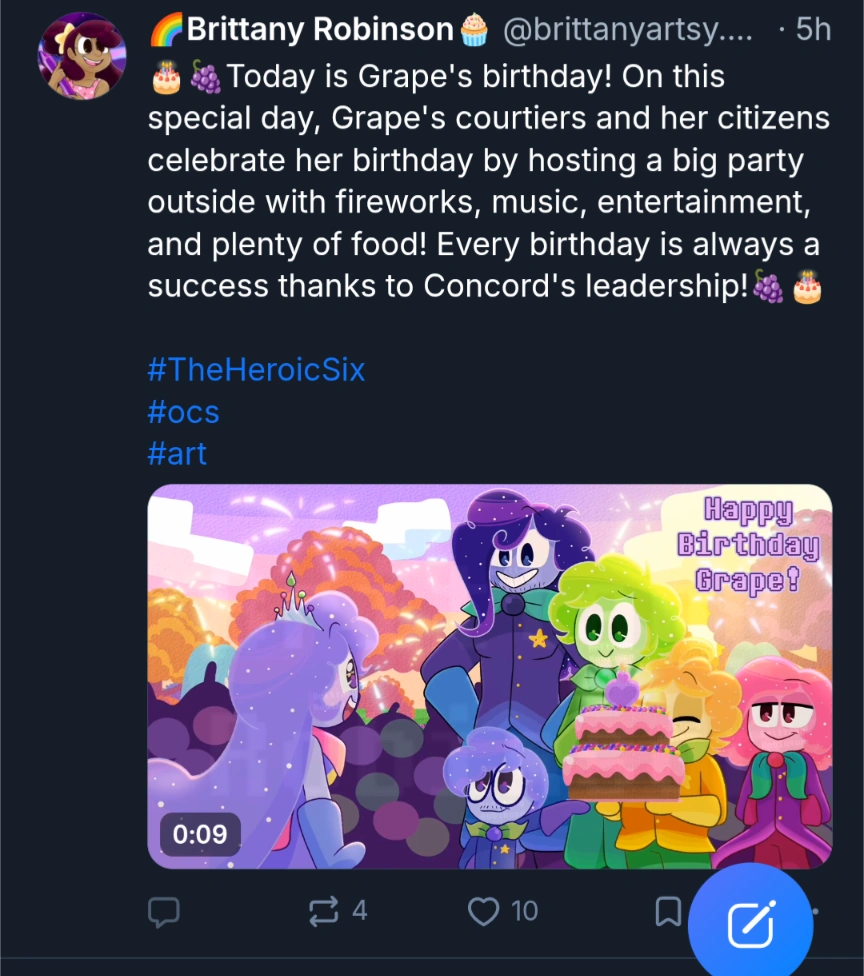This screenshot has width=864, height=976.
Task: Reply to the Grape's birthday post
Action: [164, 911]
